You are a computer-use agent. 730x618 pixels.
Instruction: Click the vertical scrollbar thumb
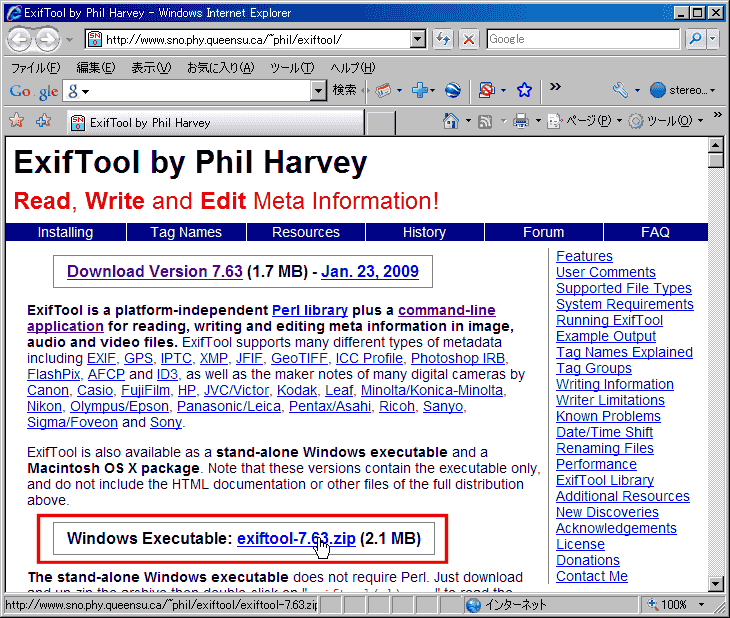pyautogui.click(x=715, y=161)
